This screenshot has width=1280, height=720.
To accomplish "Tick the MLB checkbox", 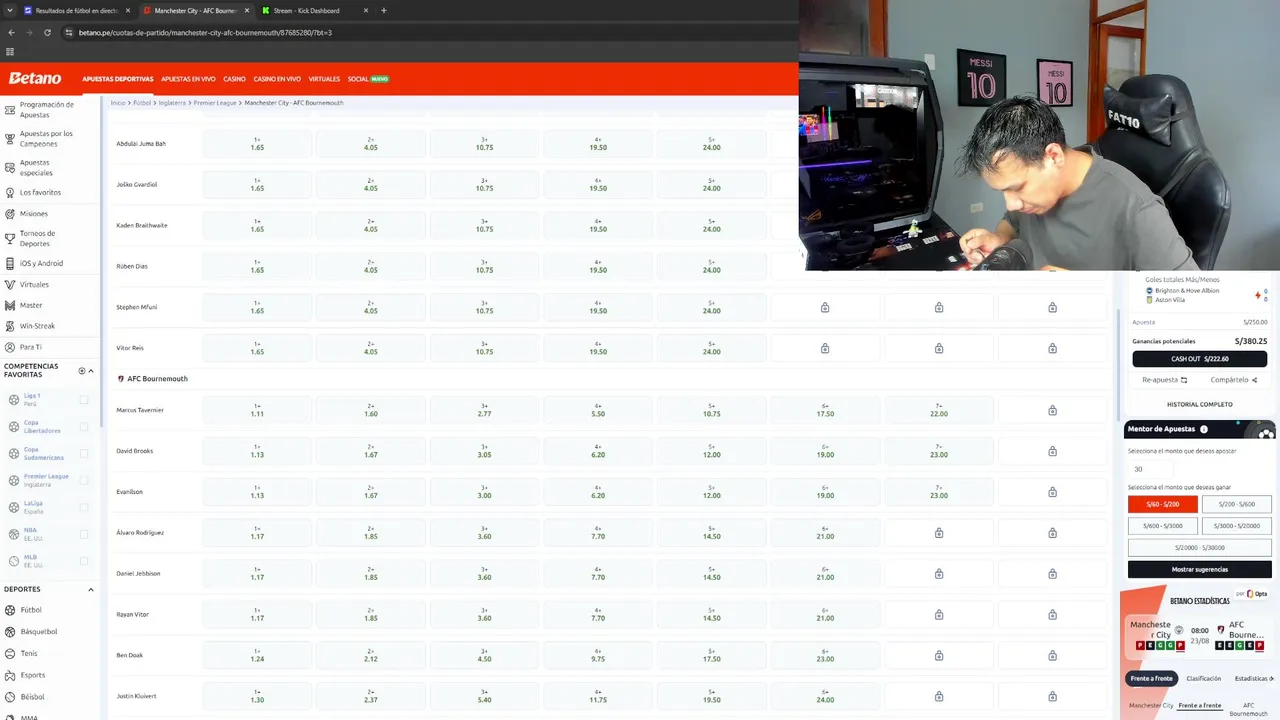I will coord(84,561).
